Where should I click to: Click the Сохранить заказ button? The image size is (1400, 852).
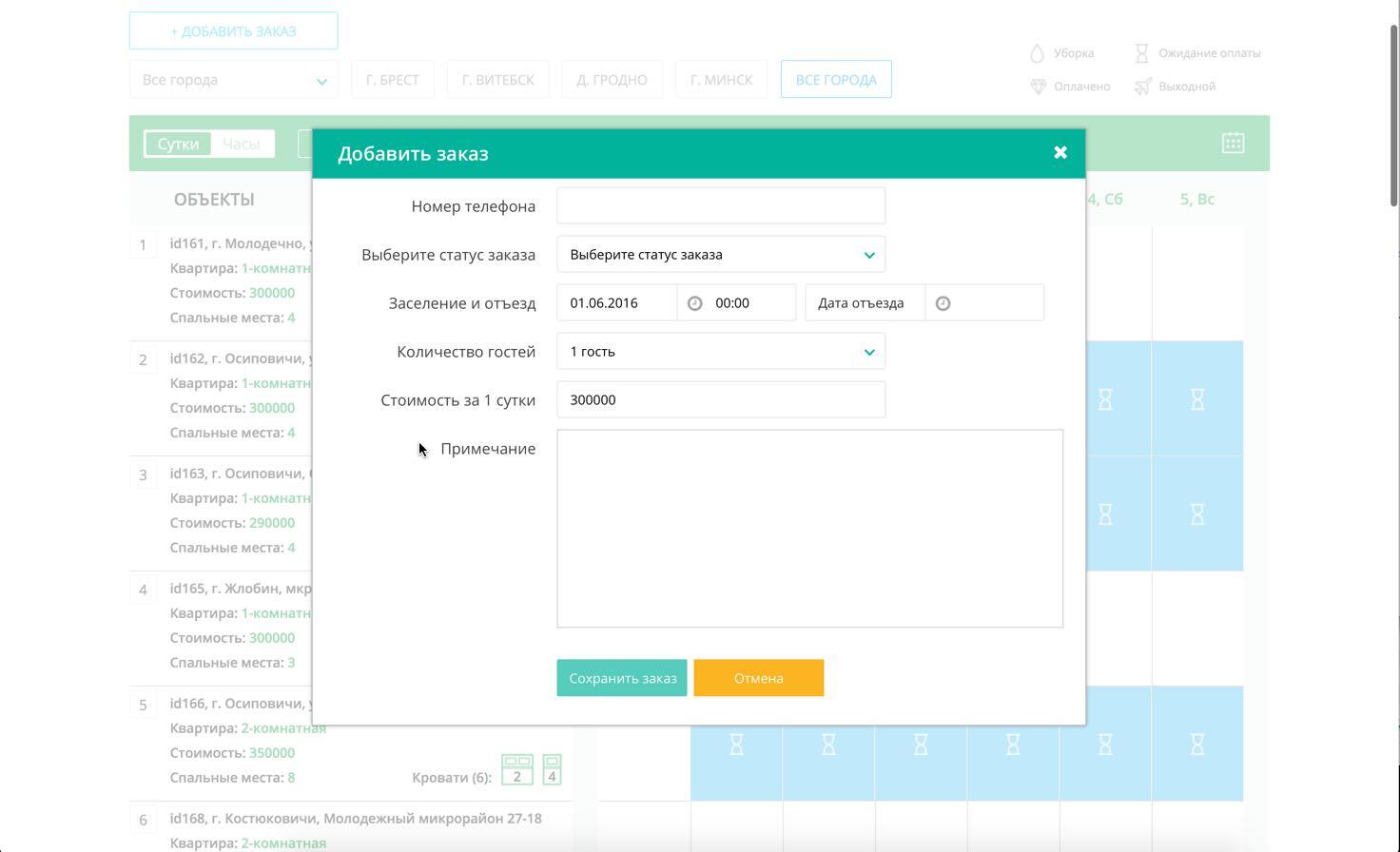(x=621, y=677)
